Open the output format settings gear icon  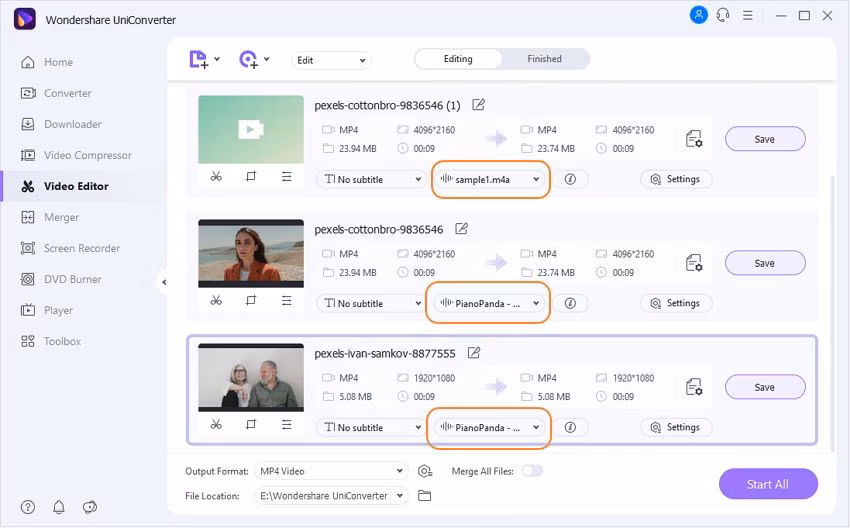tap(425, 471)
